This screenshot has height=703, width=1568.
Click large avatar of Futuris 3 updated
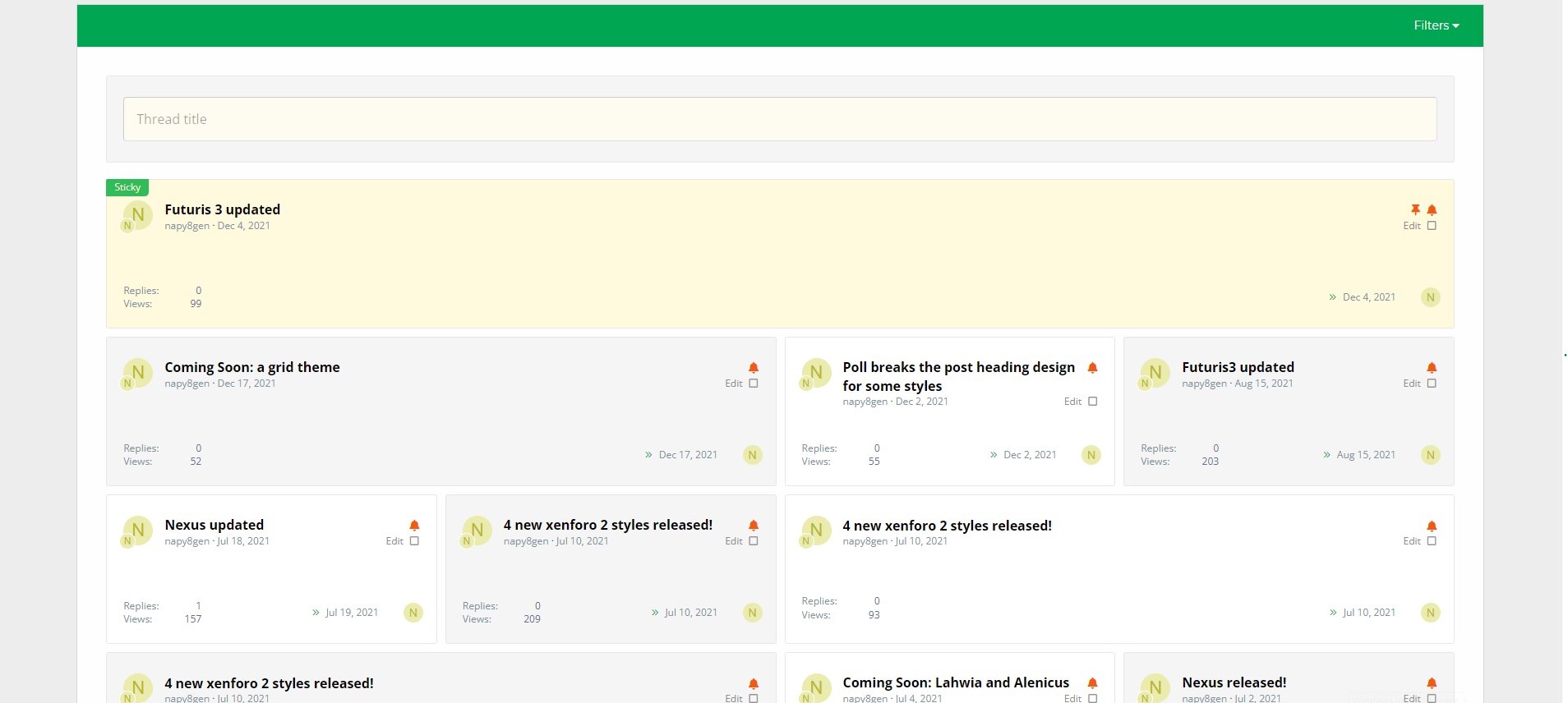138,215
